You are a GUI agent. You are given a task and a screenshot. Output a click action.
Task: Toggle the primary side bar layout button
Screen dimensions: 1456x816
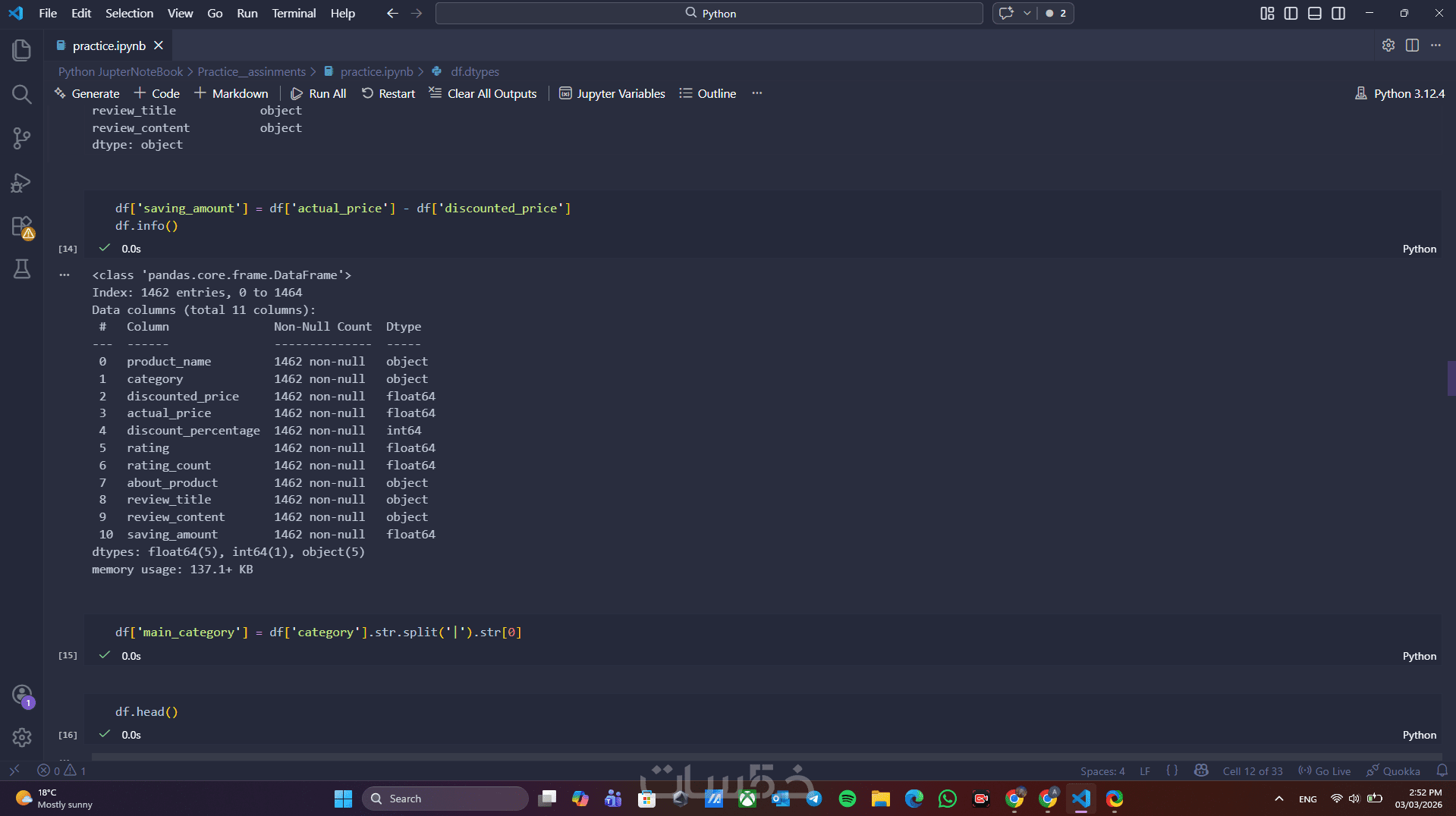[1291, 13]
